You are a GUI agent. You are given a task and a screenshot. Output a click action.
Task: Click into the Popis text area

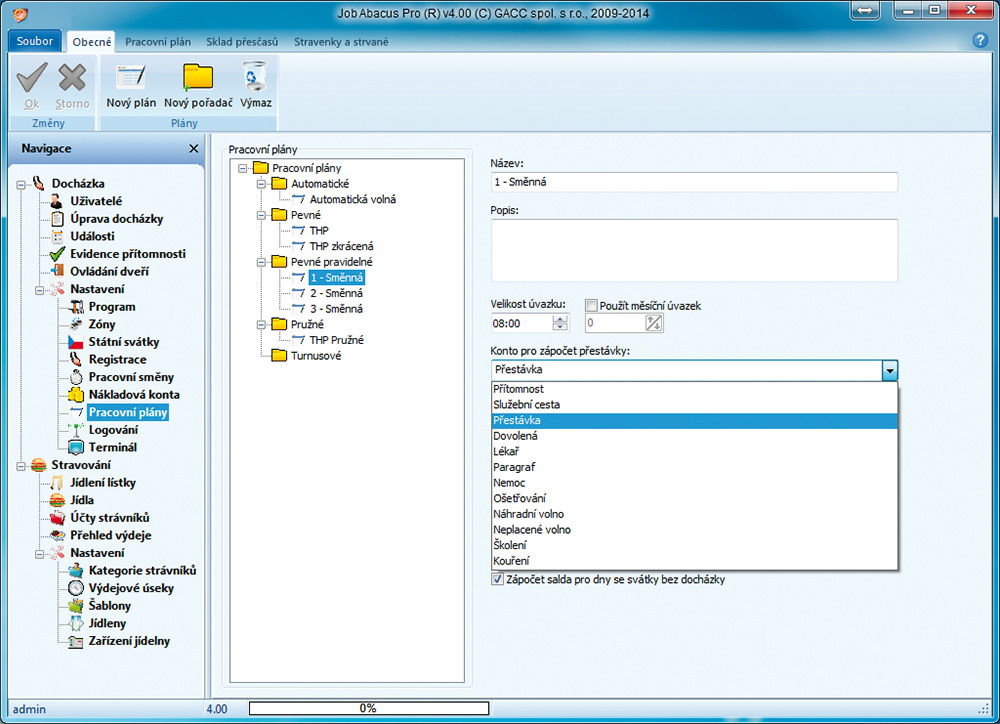(x=694, y=250)
